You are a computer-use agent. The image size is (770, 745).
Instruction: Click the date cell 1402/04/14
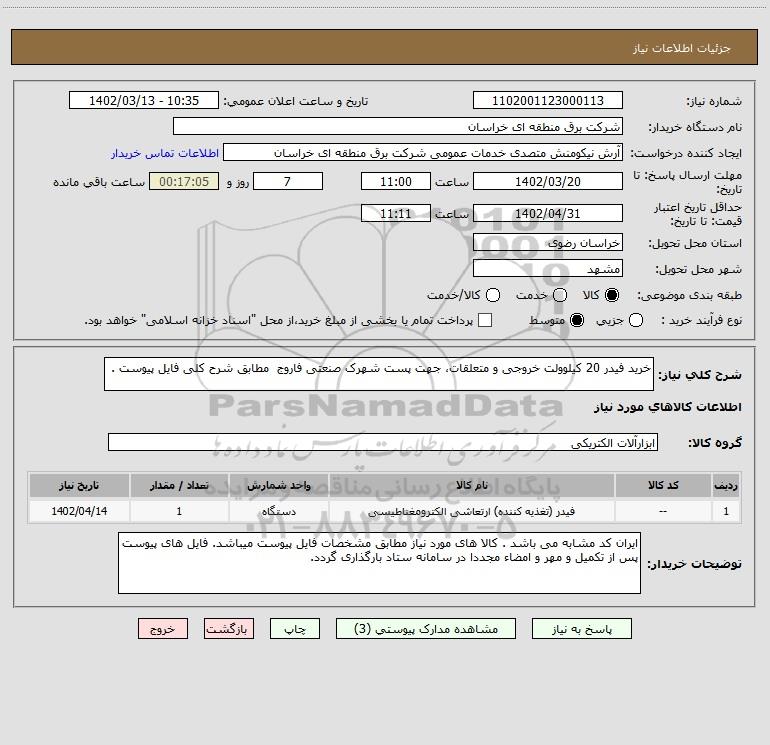tap(79, 511)
